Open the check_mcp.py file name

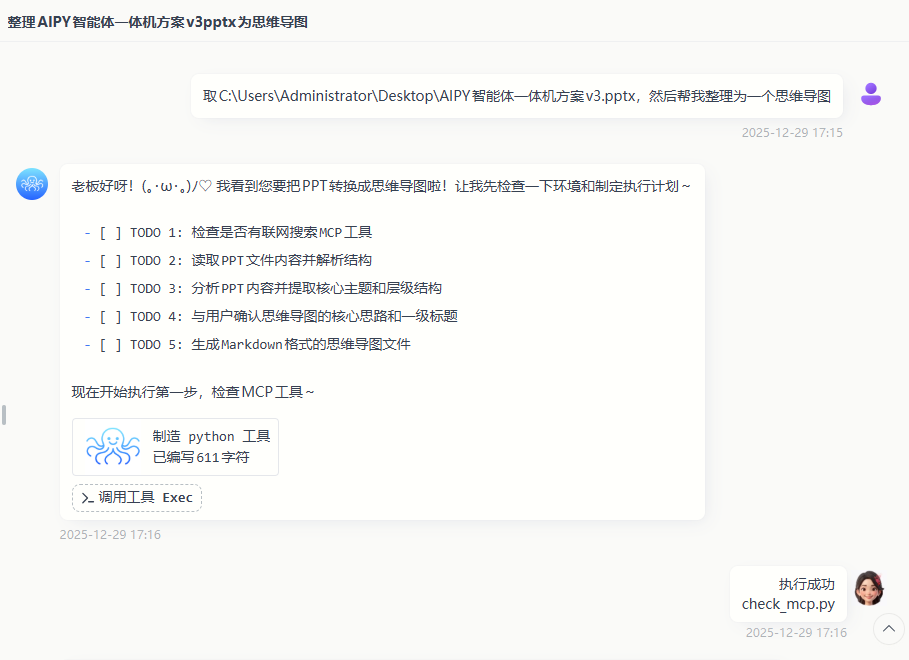click(x=787, y=604)
